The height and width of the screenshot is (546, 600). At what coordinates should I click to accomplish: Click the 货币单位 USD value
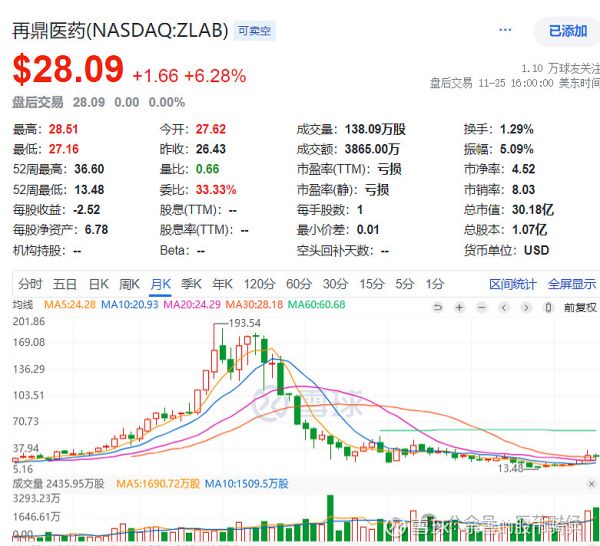click(536, 250)
